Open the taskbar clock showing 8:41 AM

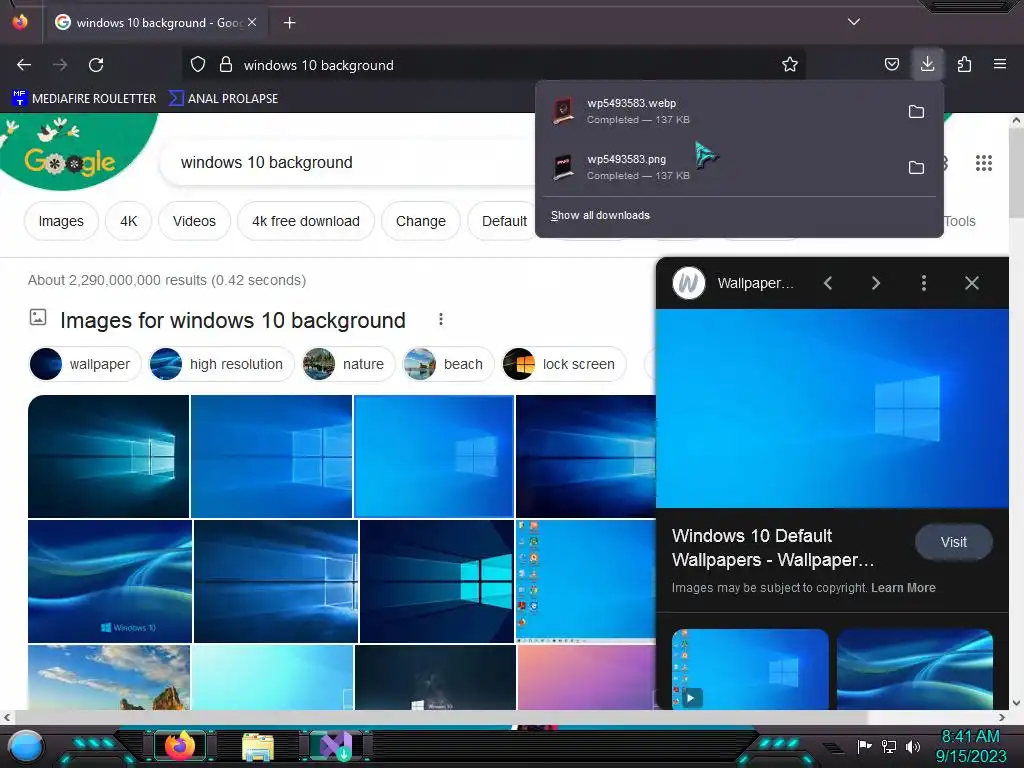click(x=971, y=746)
